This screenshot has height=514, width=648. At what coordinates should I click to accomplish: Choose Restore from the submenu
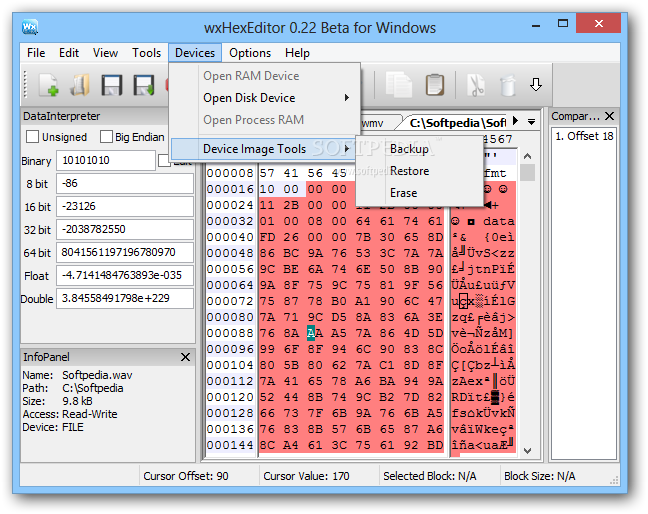pyautogui.click(x=419, y=171)
